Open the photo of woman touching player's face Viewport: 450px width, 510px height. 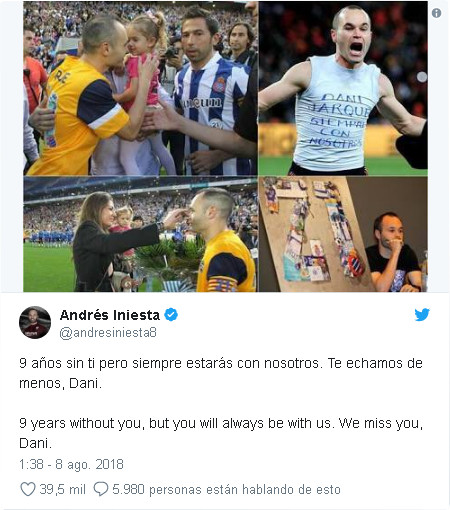click(140, 234)
